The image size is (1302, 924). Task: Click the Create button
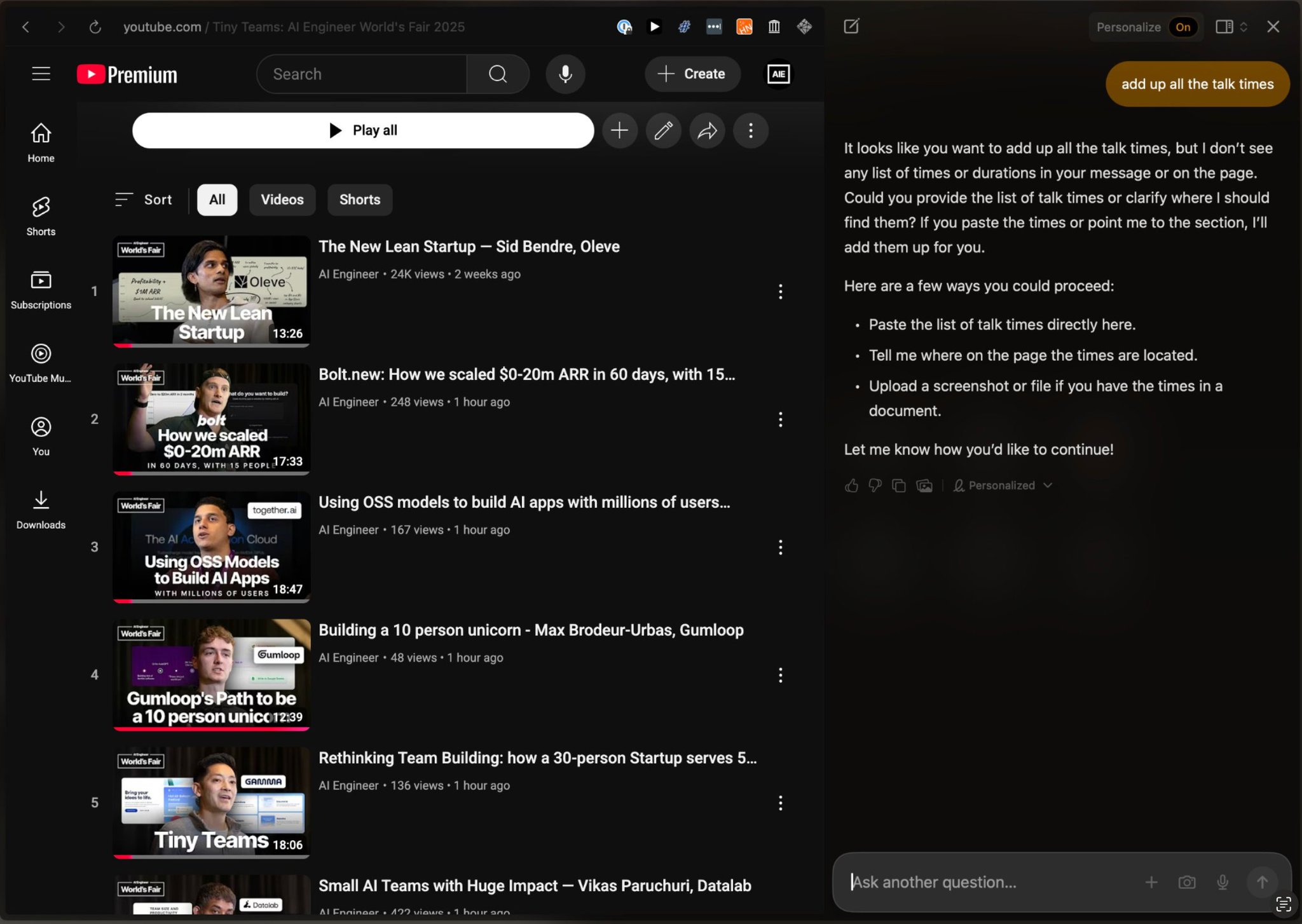point(693,74)
